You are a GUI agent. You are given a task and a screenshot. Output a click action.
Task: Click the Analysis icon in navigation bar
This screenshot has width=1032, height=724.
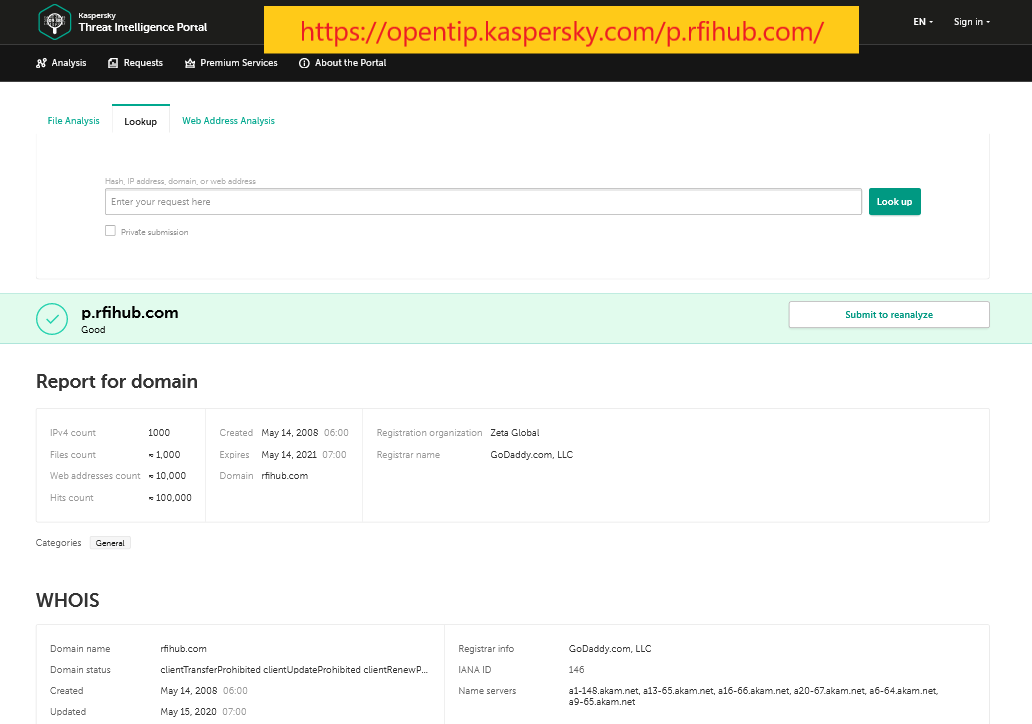pos(41,63)
